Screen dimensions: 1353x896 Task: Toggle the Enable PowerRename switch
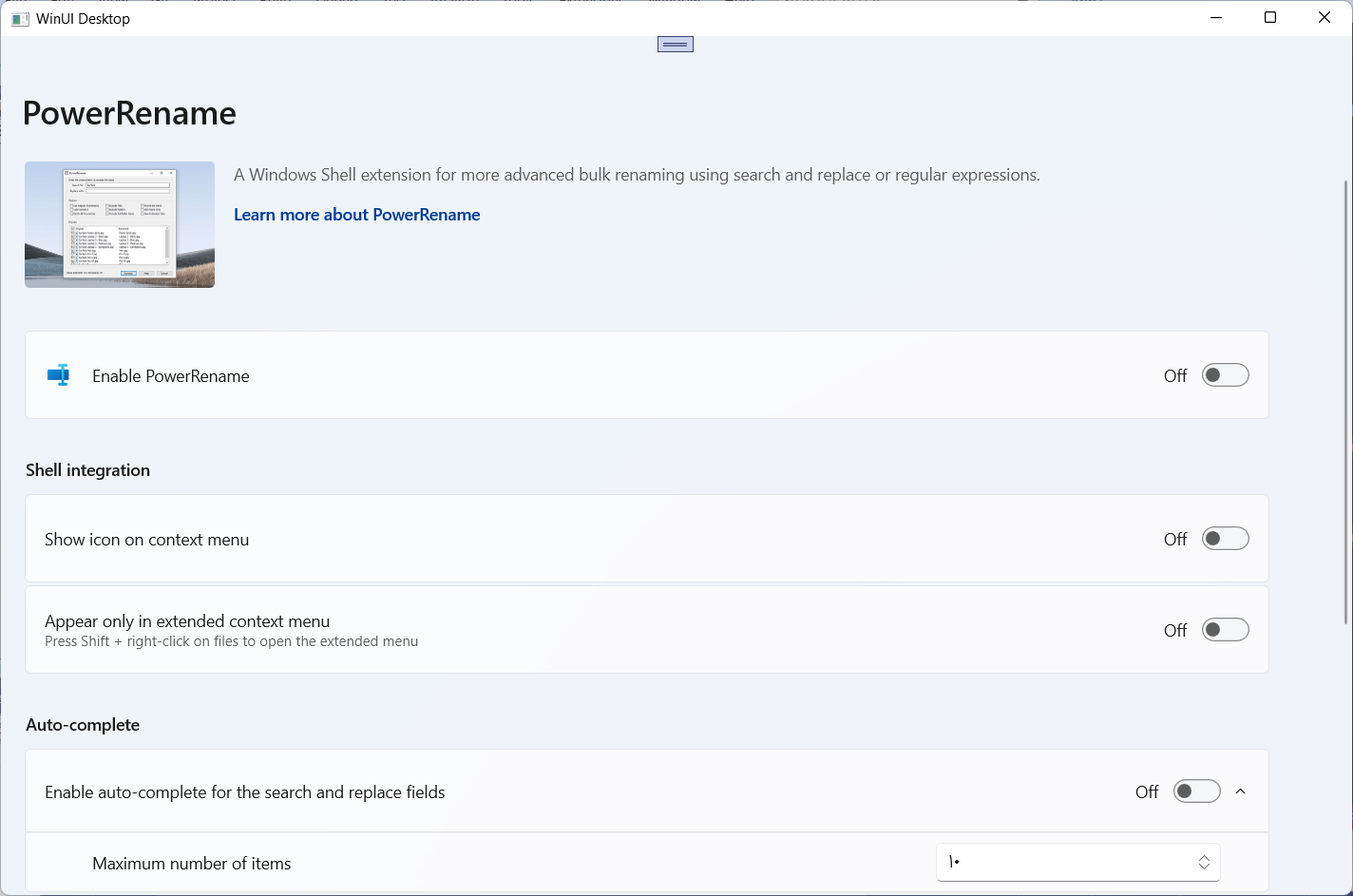click(1225, 375)
